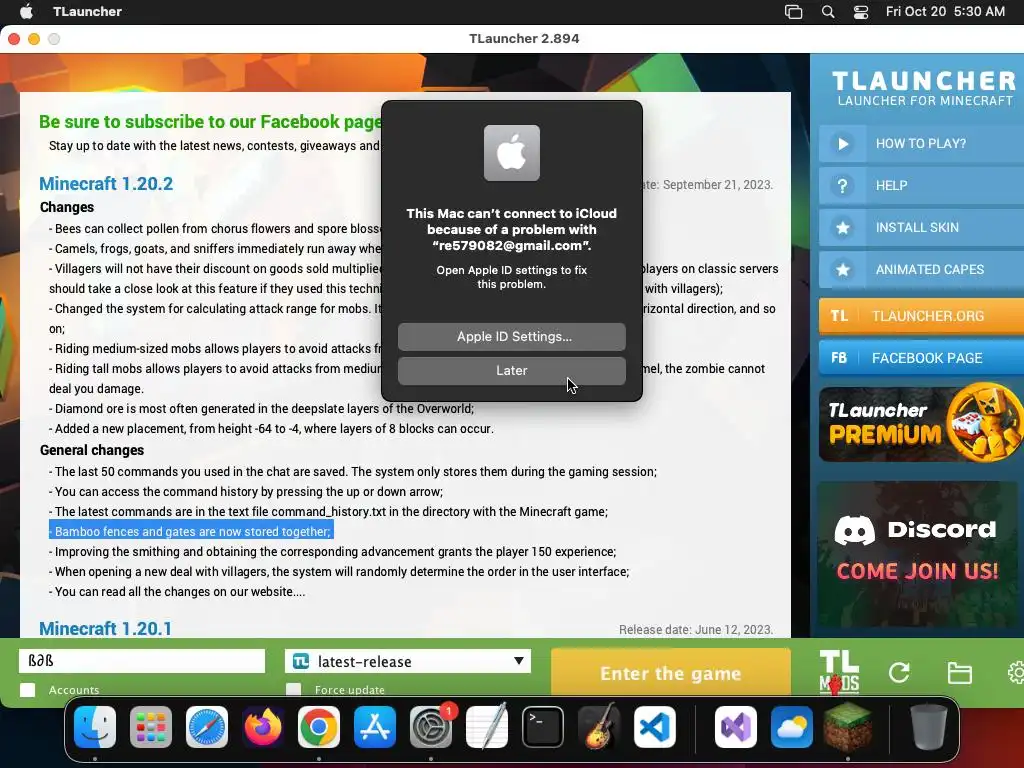Open Launchpad from the Dock
Screen dimensions: 1024x768
(151, 726)
